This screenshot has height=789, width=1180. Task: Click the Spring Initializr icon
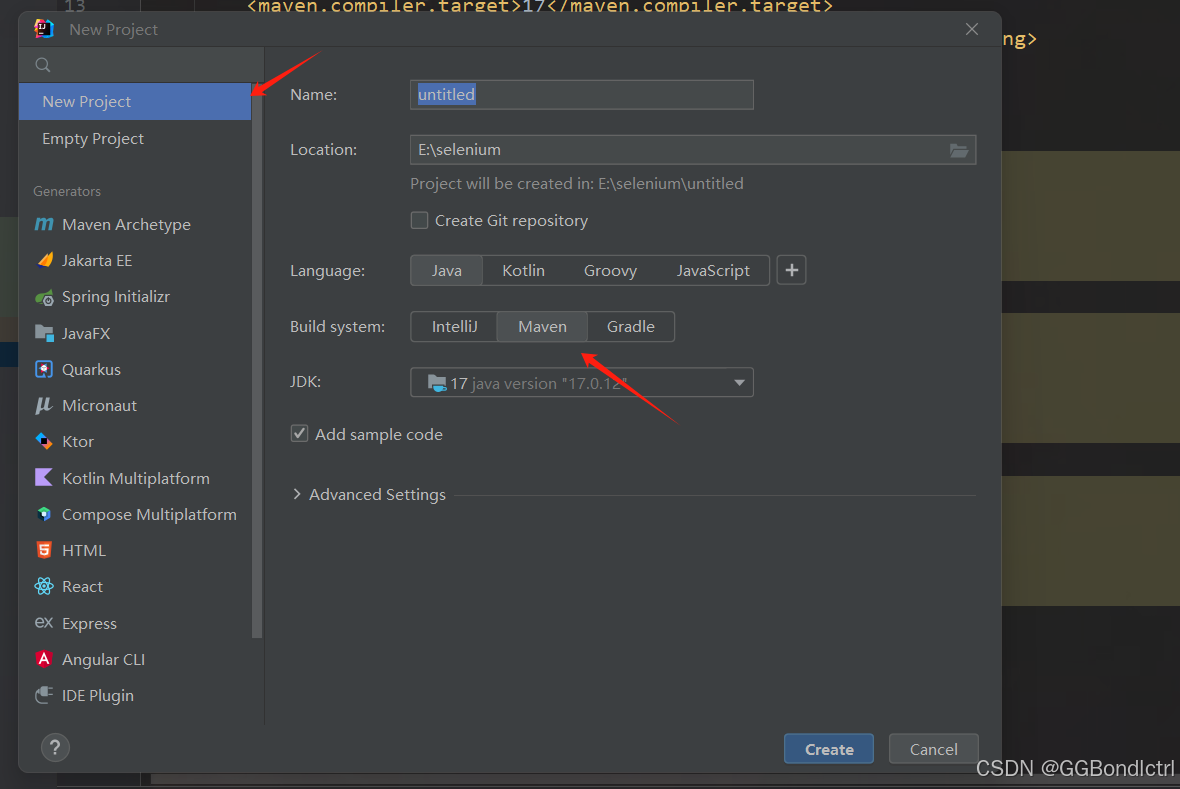(44, 297)
